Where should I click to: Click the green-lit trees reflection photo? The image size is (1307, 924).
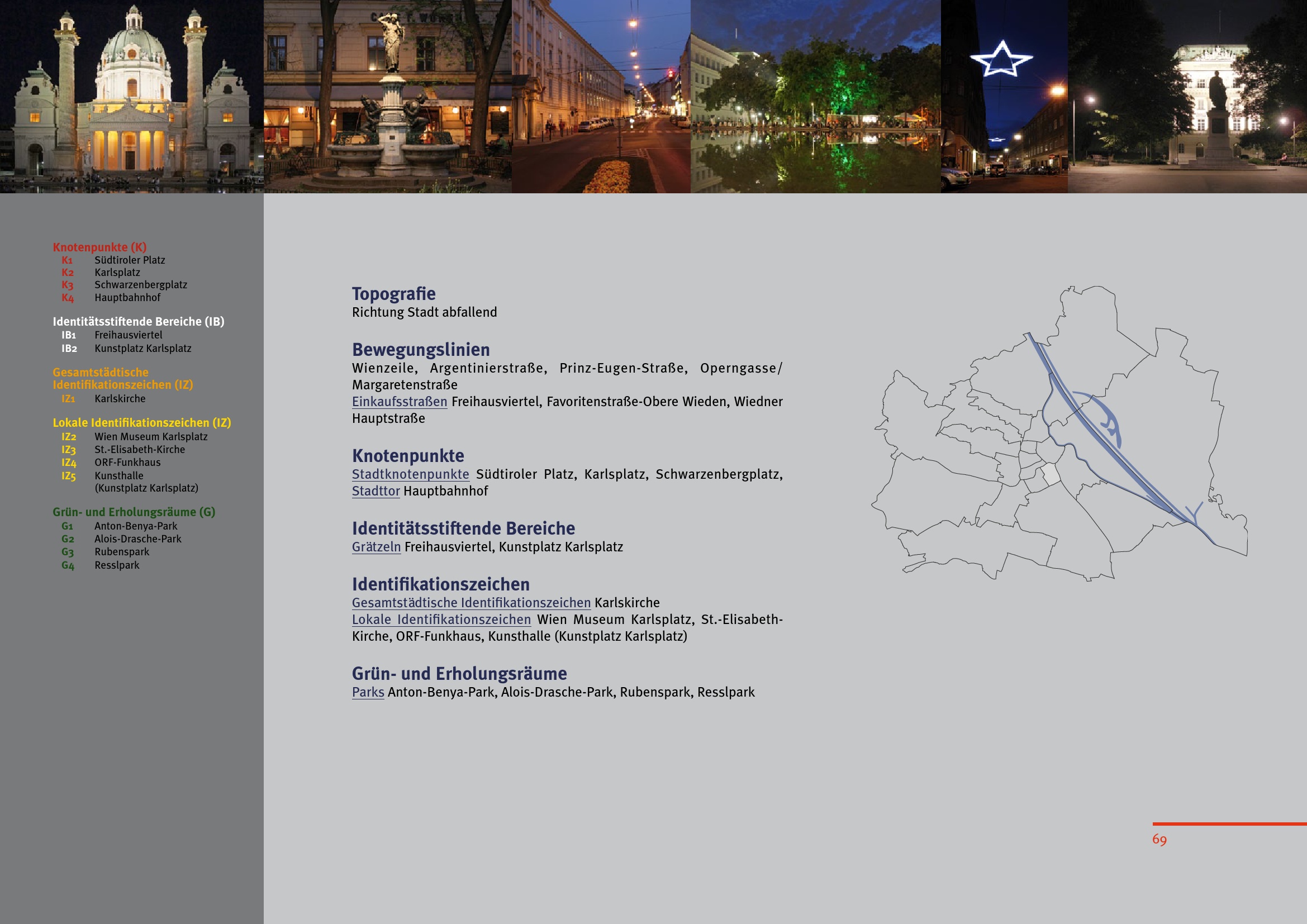(x=815, y=97)
